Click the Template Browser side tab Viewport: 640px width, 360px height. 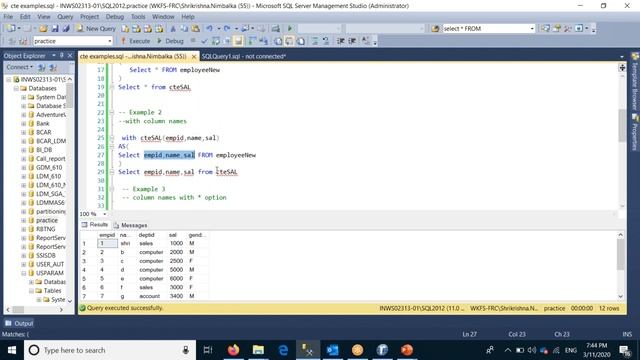[635, 82]
